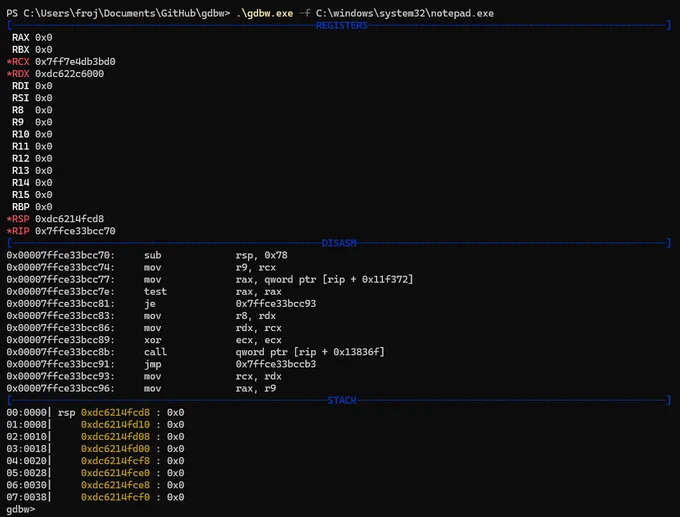Click operand qword ptr [rip + 0x13836f]
Screen dimensions: 680x517
pyautogui.click(x=310, y=352)
